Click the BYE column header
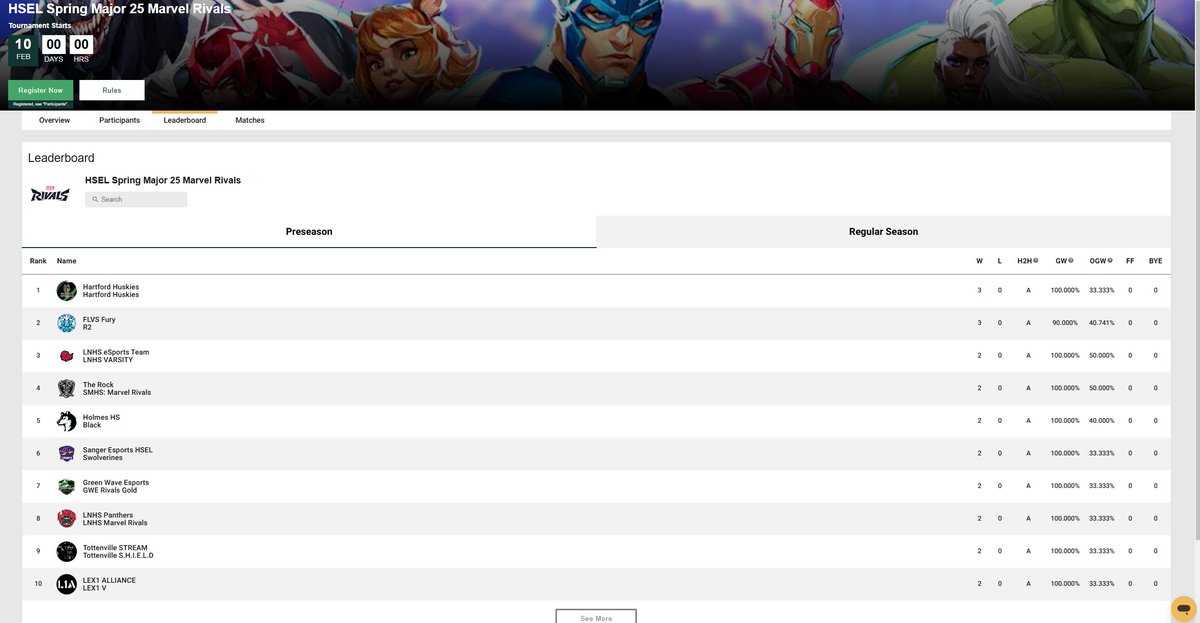 coord(1155,261)
